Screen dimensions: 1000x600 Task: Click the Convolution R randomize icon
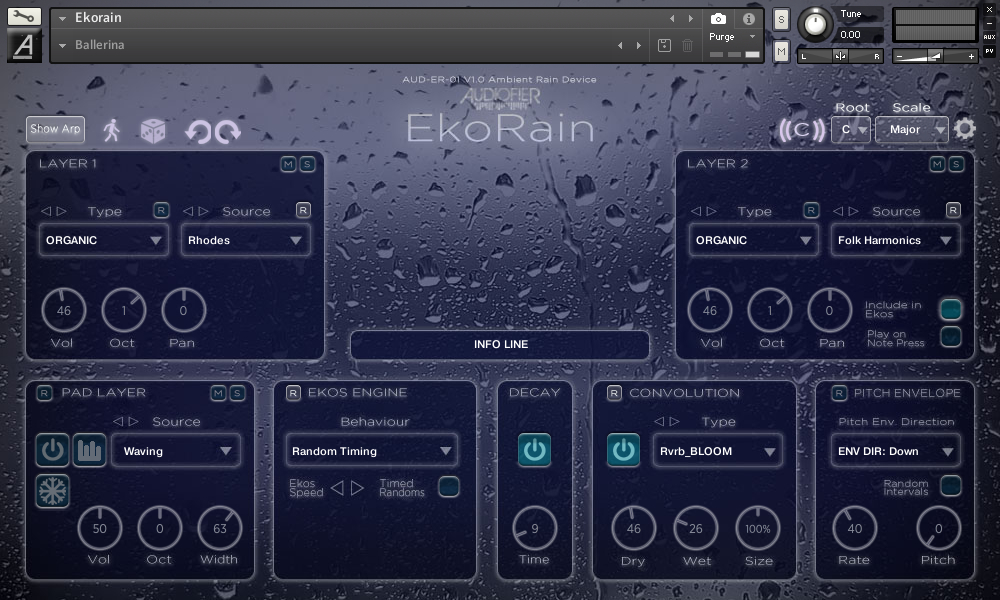[x=614, y=393]
